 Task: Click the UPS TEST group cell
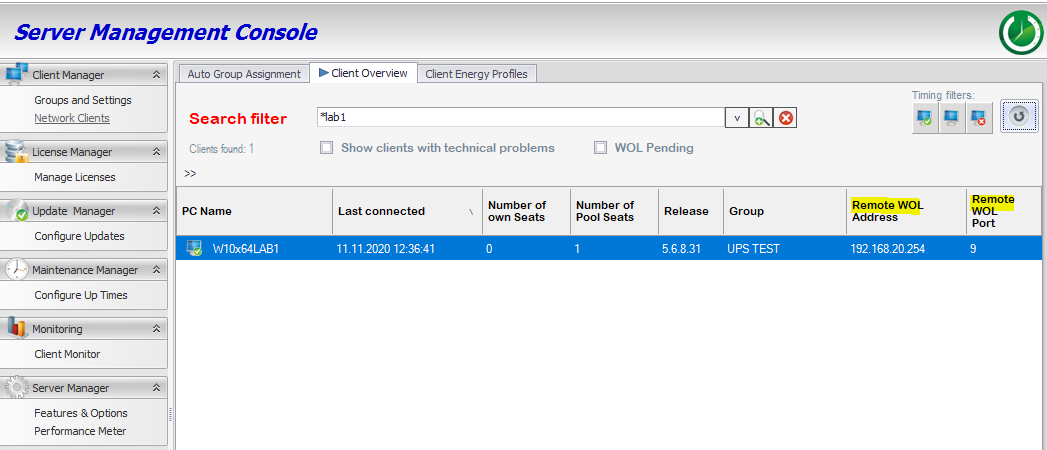coord(754,249)
